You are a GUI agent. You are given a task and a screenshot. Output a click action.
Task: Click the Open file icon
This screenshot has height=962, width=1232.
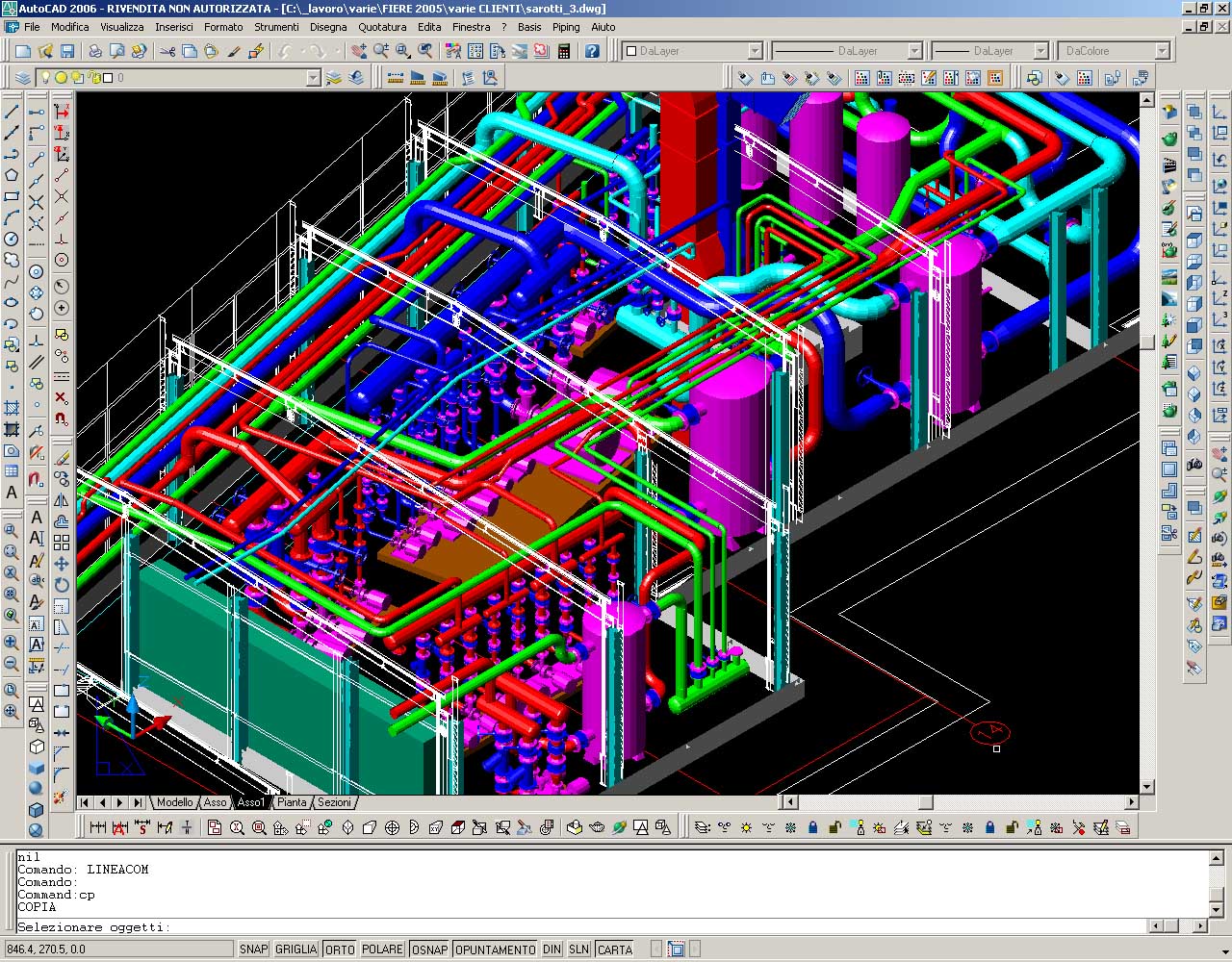tap(45, 51)
